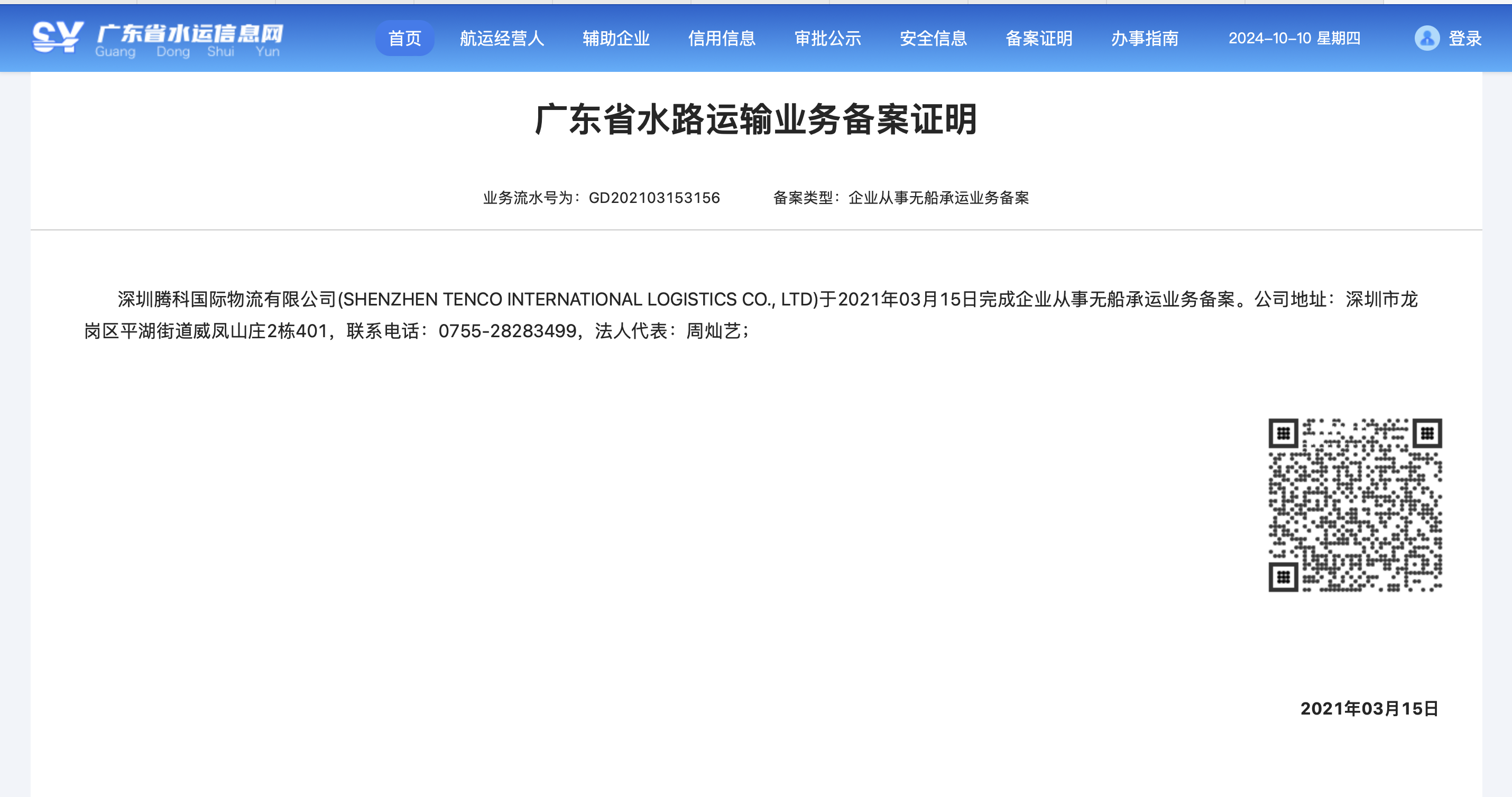The height and width of the screenshot is (797, 1512).
Task: Click the QR code image
Action: pos(1354,505)
